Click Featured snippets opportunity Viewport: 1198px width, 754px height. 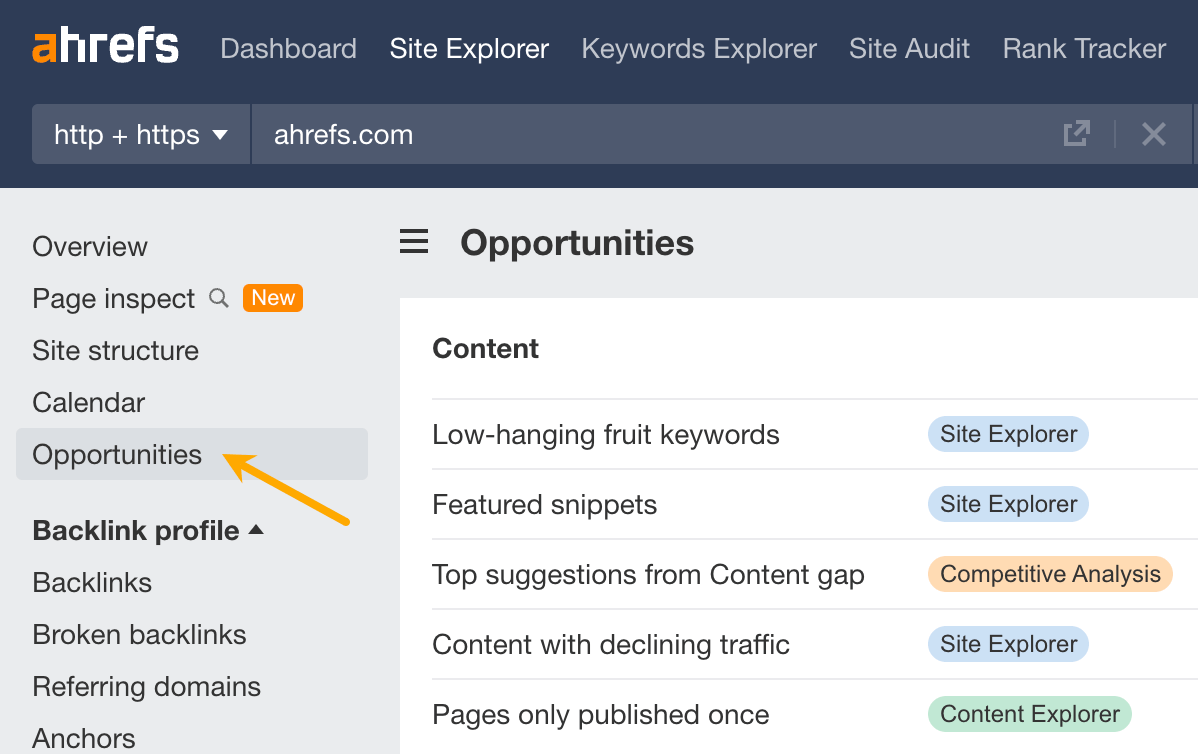click(544, 504)
